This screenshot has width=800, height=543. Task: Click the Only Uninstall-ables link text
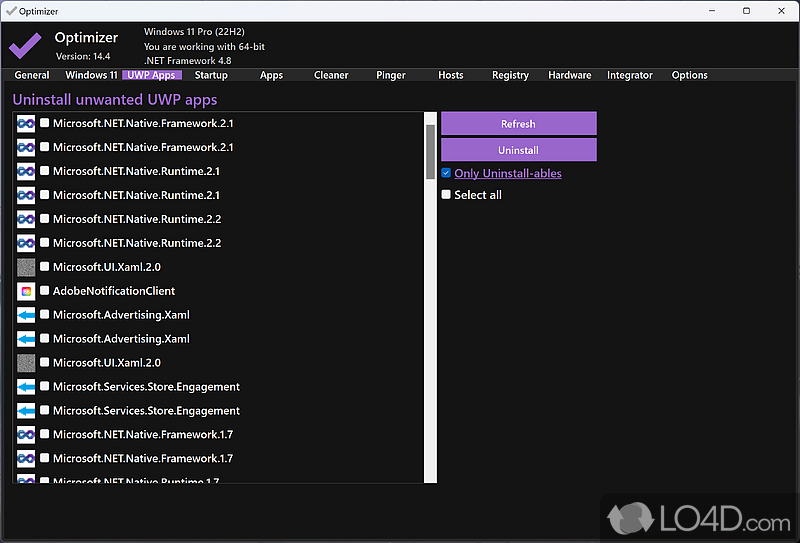[508, 174]
